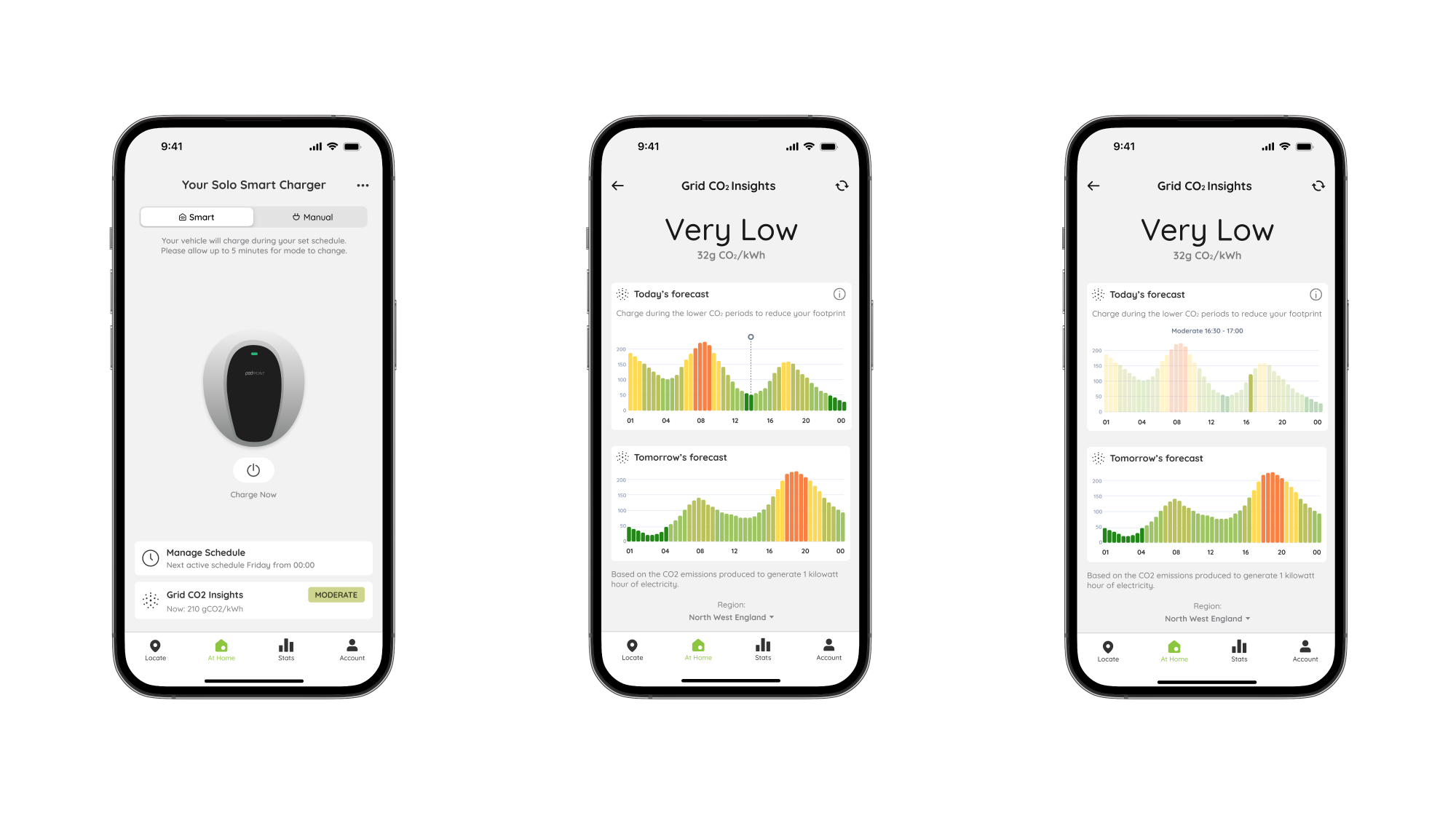Select the Grid CO2 Insights menu item
The image size is (1456, 818).
[x=254, y=600]
